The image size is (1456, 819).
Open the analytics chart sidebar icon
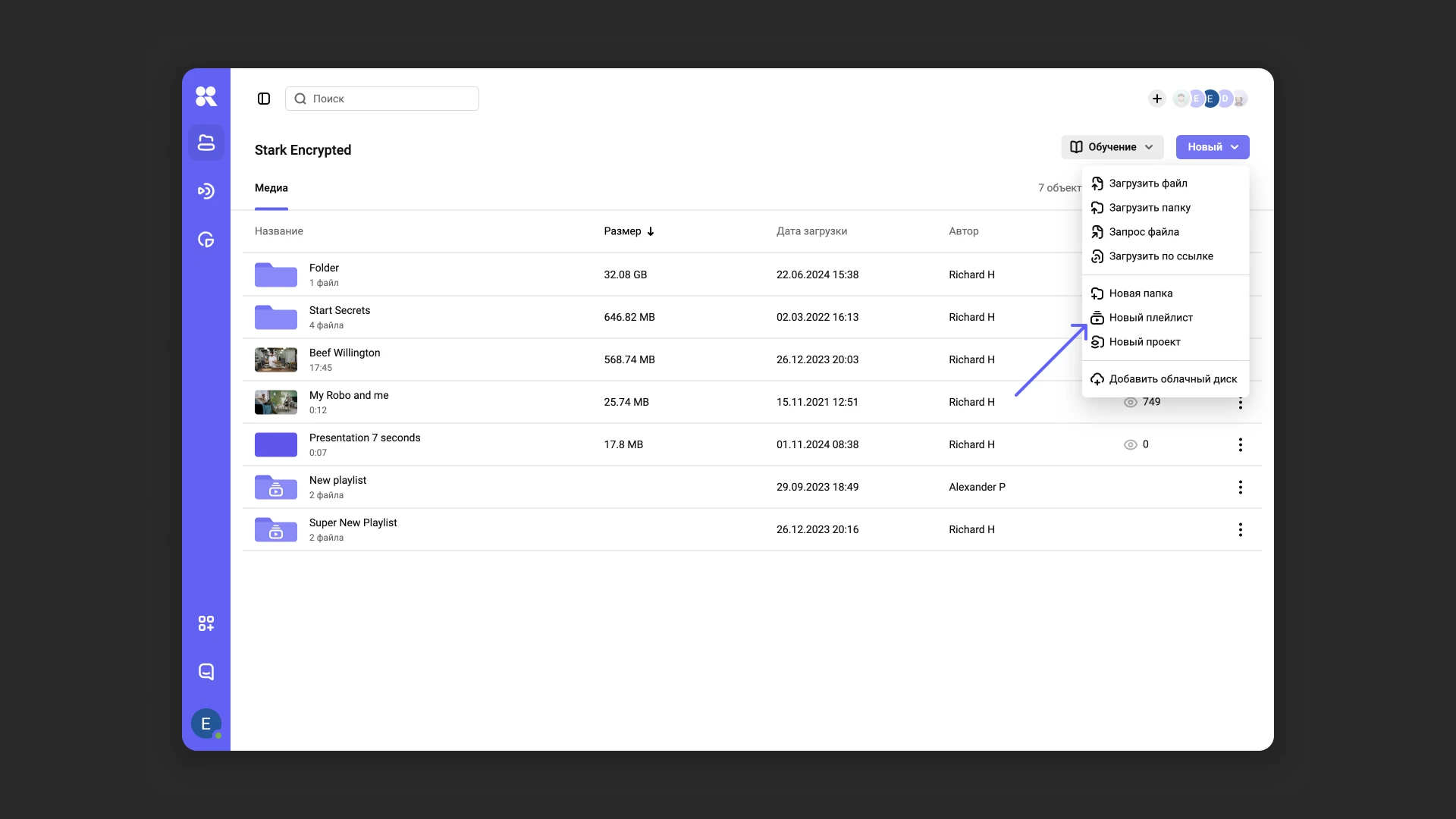206,240
